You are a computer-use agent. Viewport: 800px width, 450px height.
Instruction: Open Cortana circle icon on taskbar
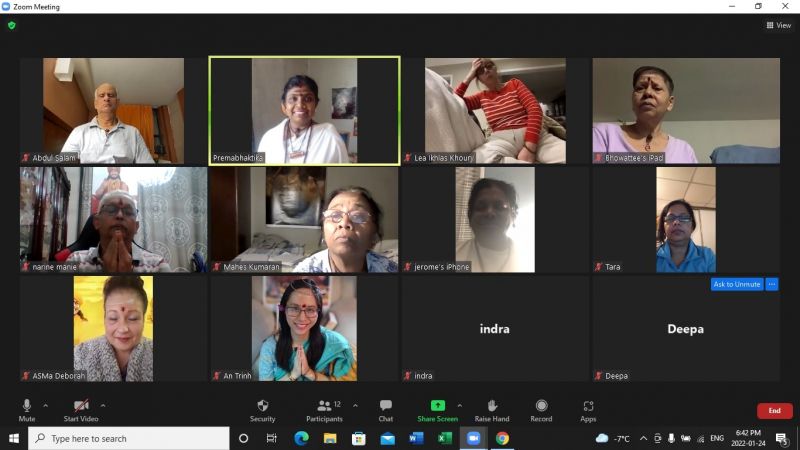[x=243, y=438]
